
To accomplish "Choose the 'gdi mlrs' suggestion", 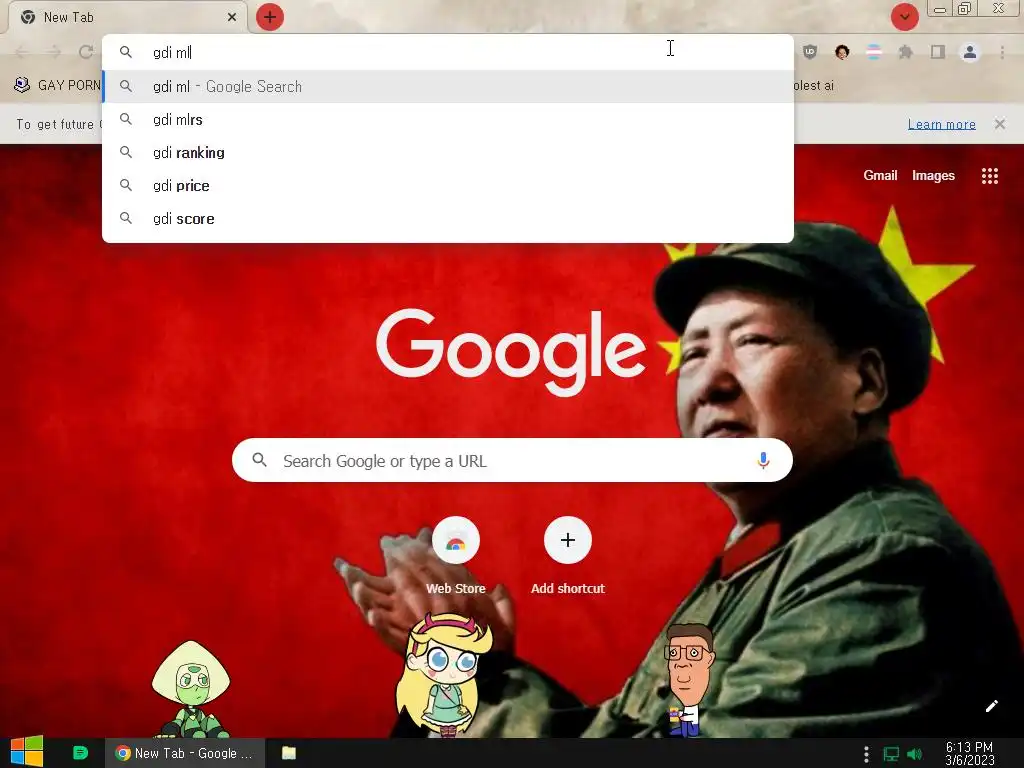I will [x=448, y=120].
